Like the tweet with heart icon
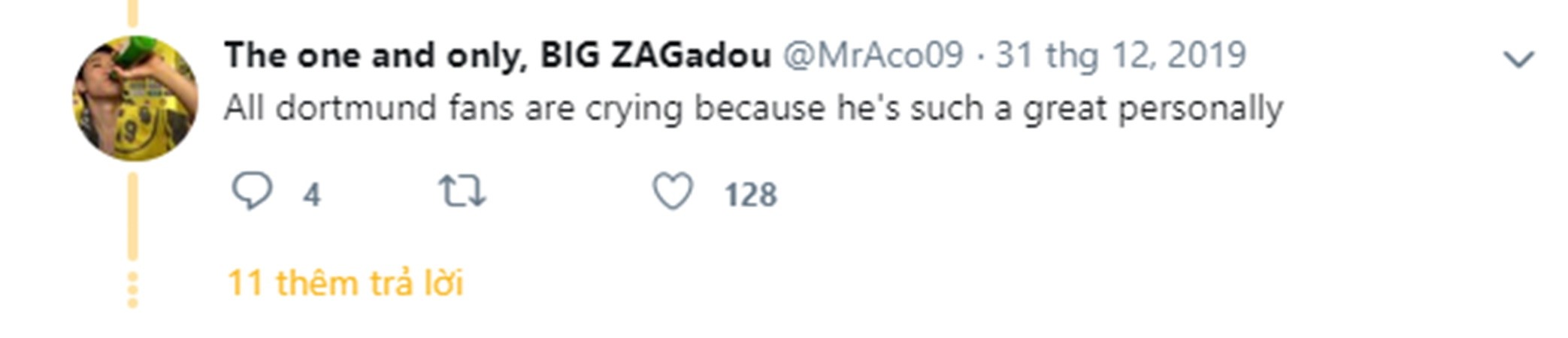The width and height of the screenshot is (1568, 338). coord(672,191)
